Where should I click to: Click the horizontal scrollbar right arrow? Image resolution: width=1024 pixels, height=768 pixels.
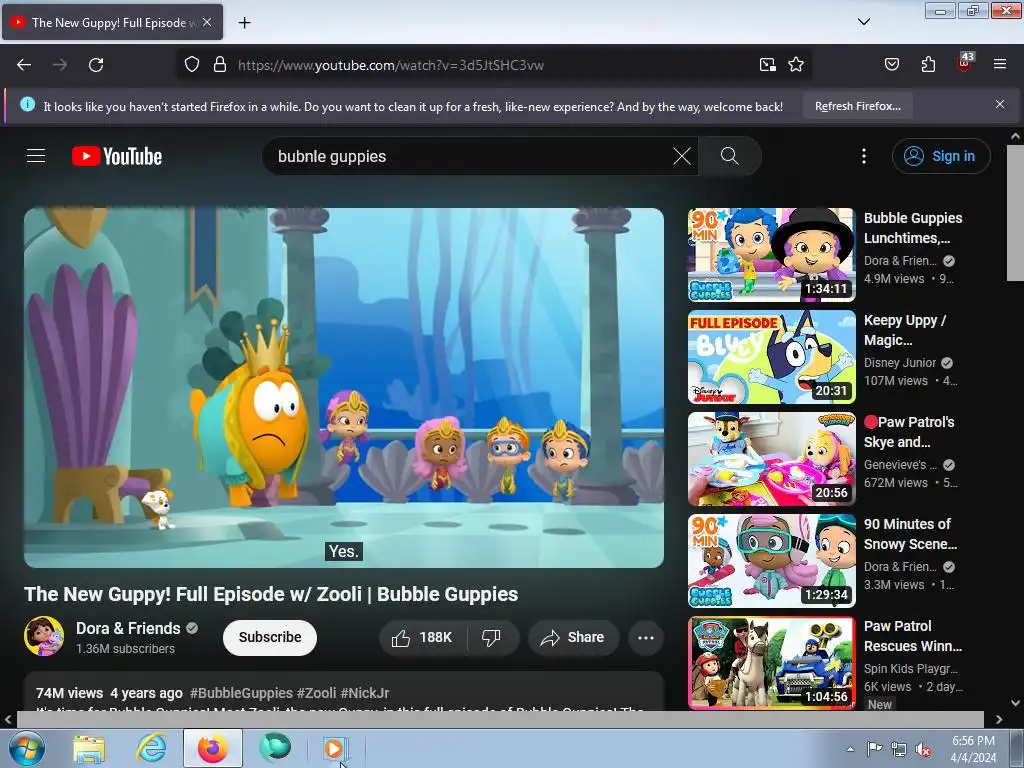[999, 719]
